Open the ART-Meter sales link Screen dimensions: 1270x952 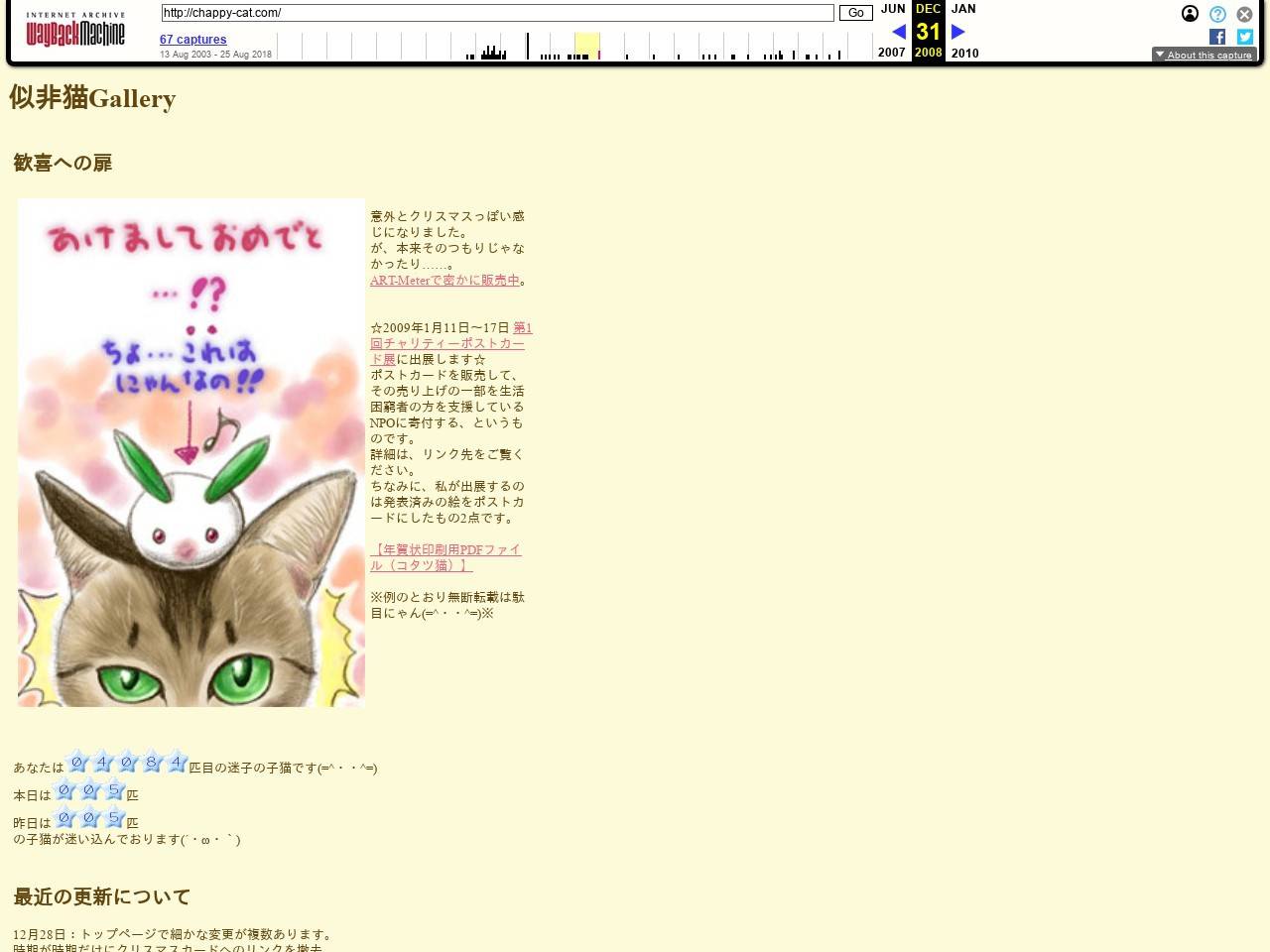(444, 280)
